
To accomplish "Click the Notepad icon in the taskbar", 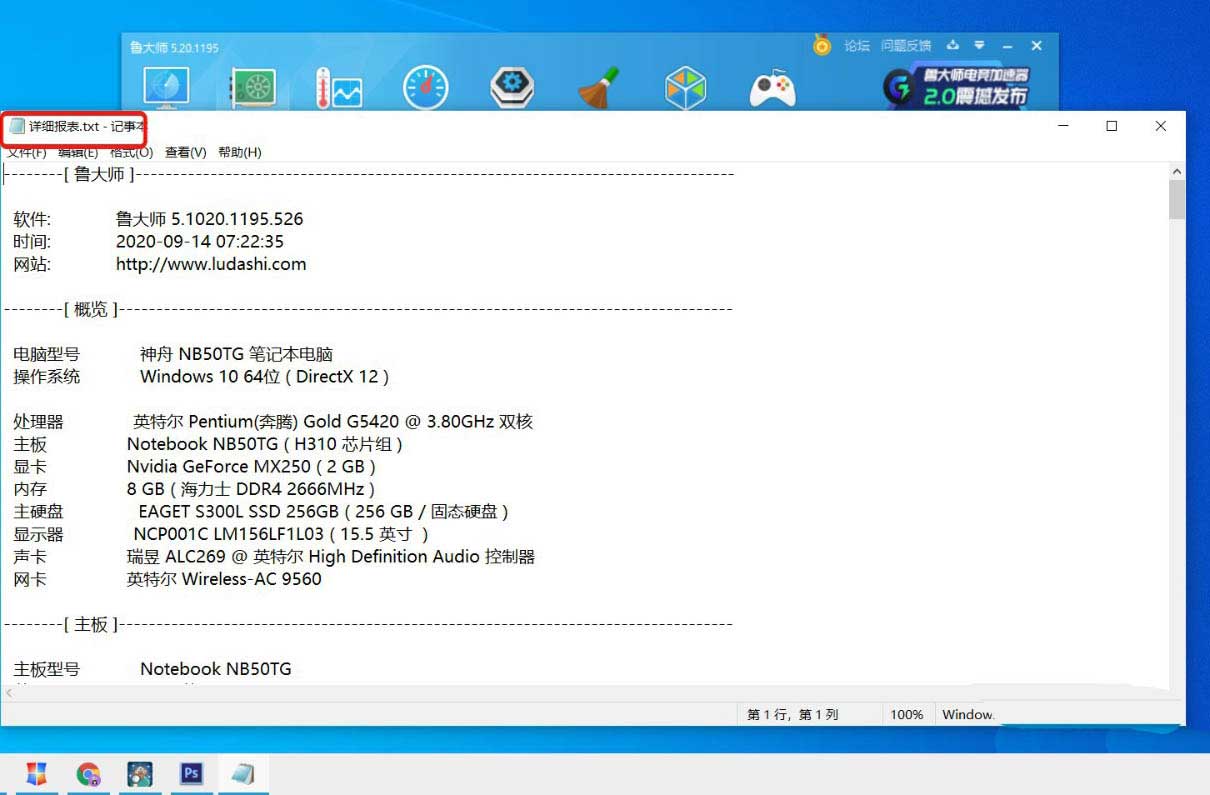I will point(243,774).
